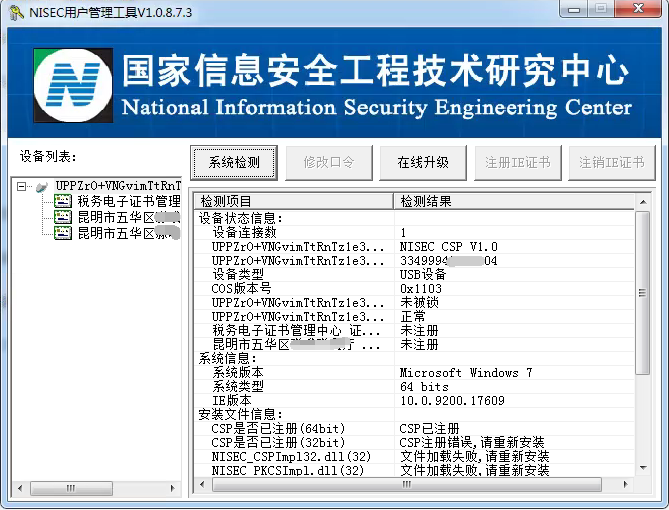
Task: Click the 检测结果 column header
Action: coord(514,201)
